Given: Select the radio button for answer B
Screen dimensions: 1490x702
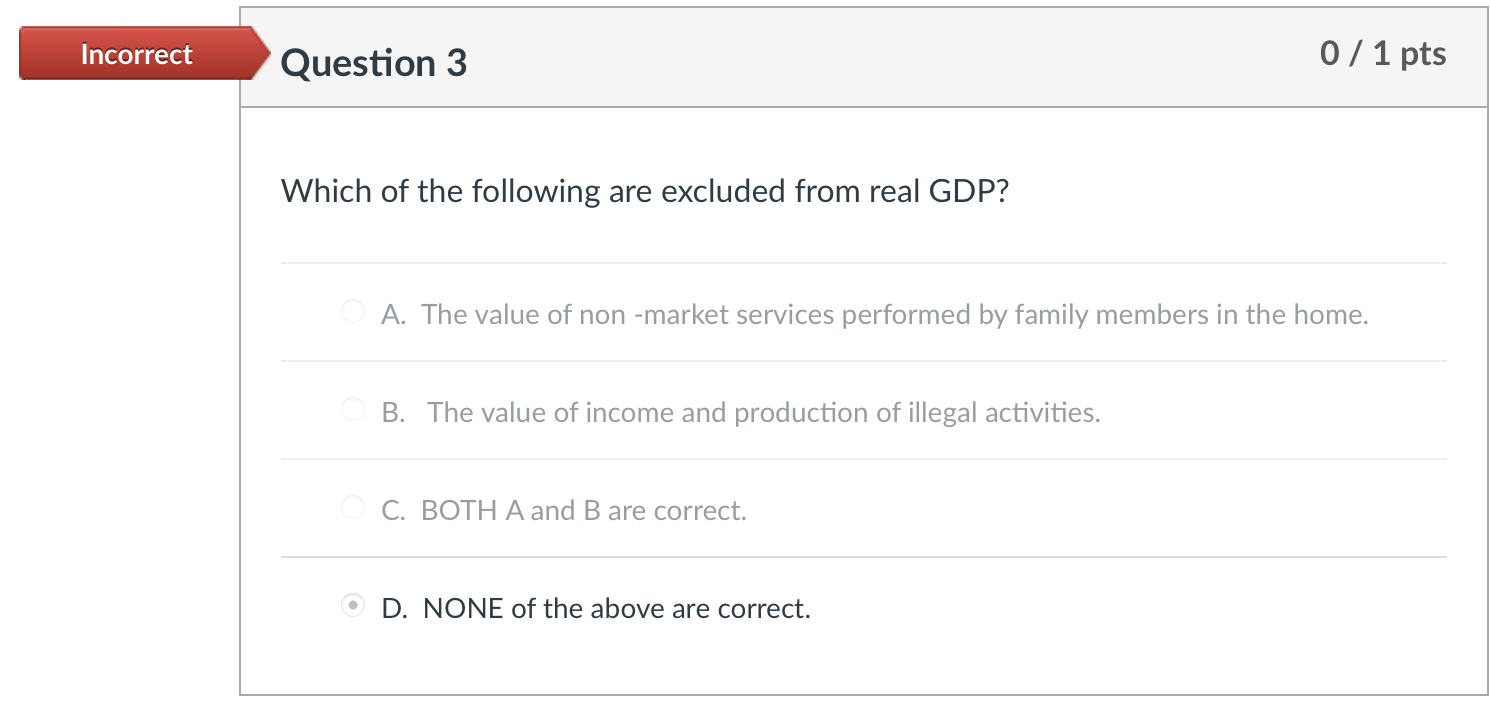Looking at the screenshot, I should 353,410.
